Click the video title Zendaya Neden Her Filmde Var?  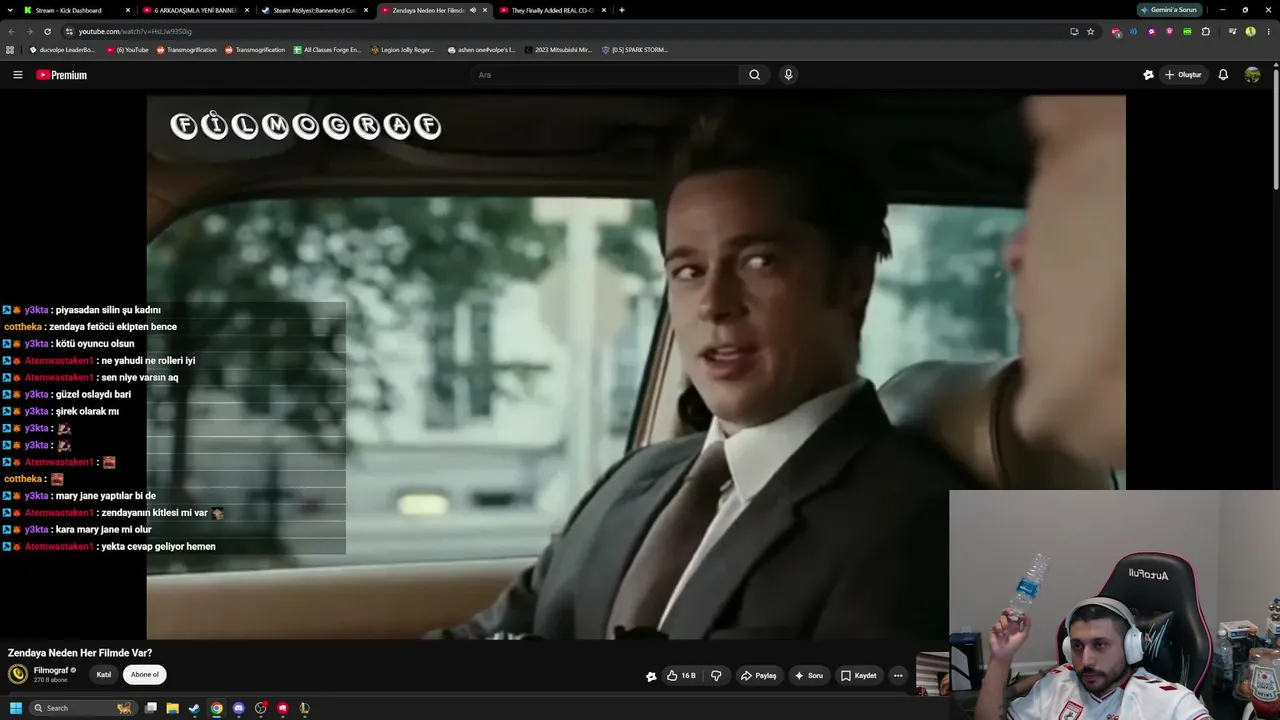[80, 653]
